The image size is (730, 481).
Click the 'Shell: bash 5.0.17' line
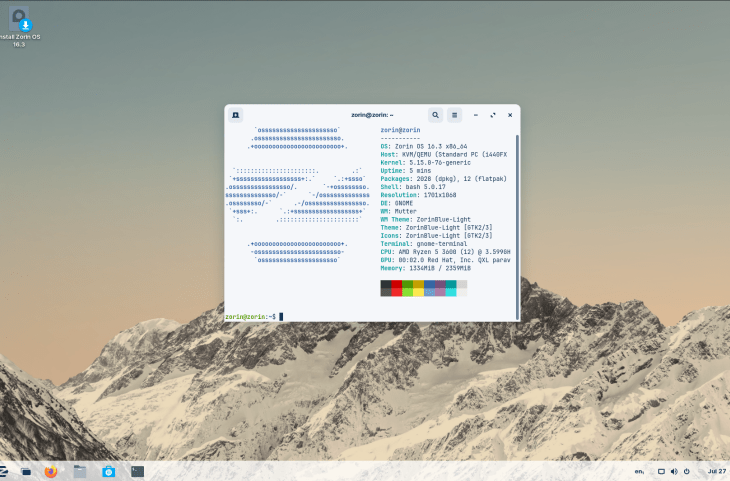pos(413,187)
